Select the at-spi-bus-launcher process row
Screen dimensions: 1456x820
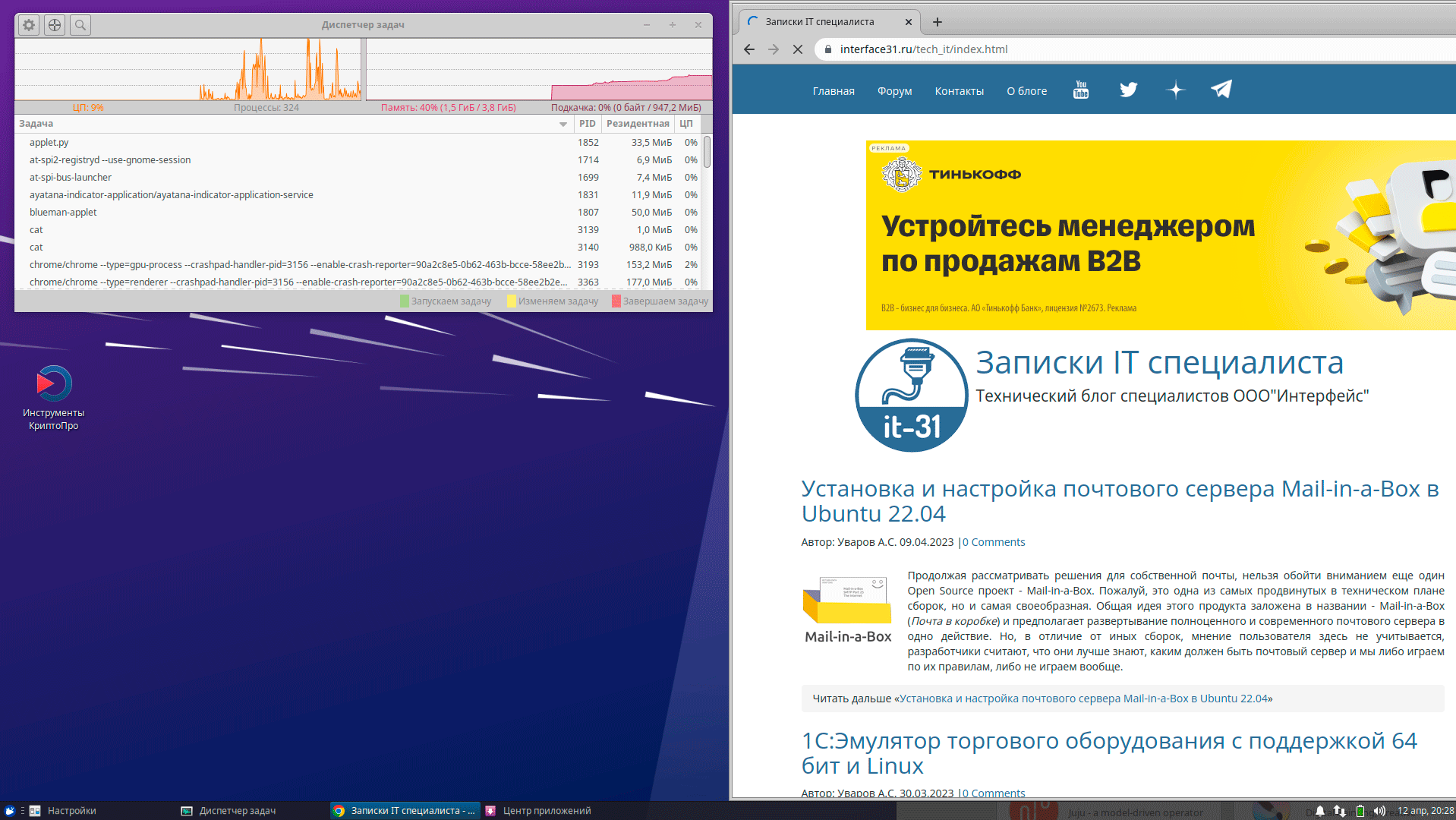(x=358, y=178)
